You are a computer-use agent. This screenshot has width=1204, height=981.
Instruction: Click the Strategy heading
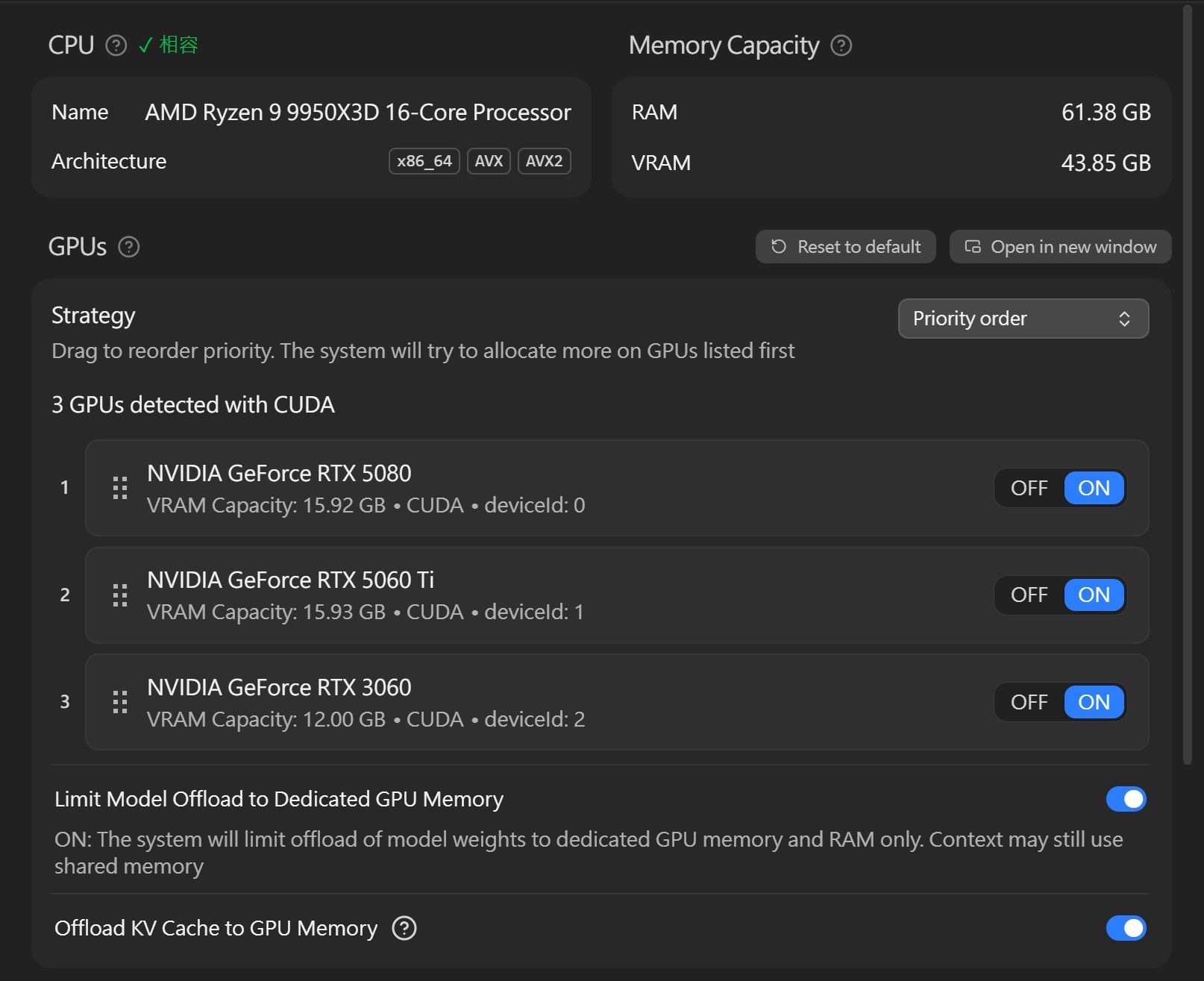click(93, 316)
